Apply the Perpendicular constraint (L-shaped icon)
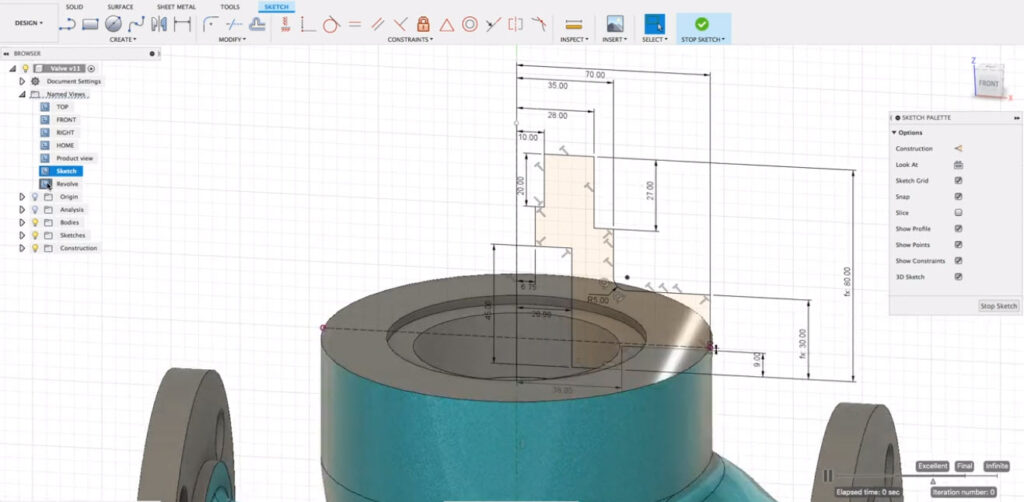1024x502 pixels. pyautogui.click(x=308, y=25)
